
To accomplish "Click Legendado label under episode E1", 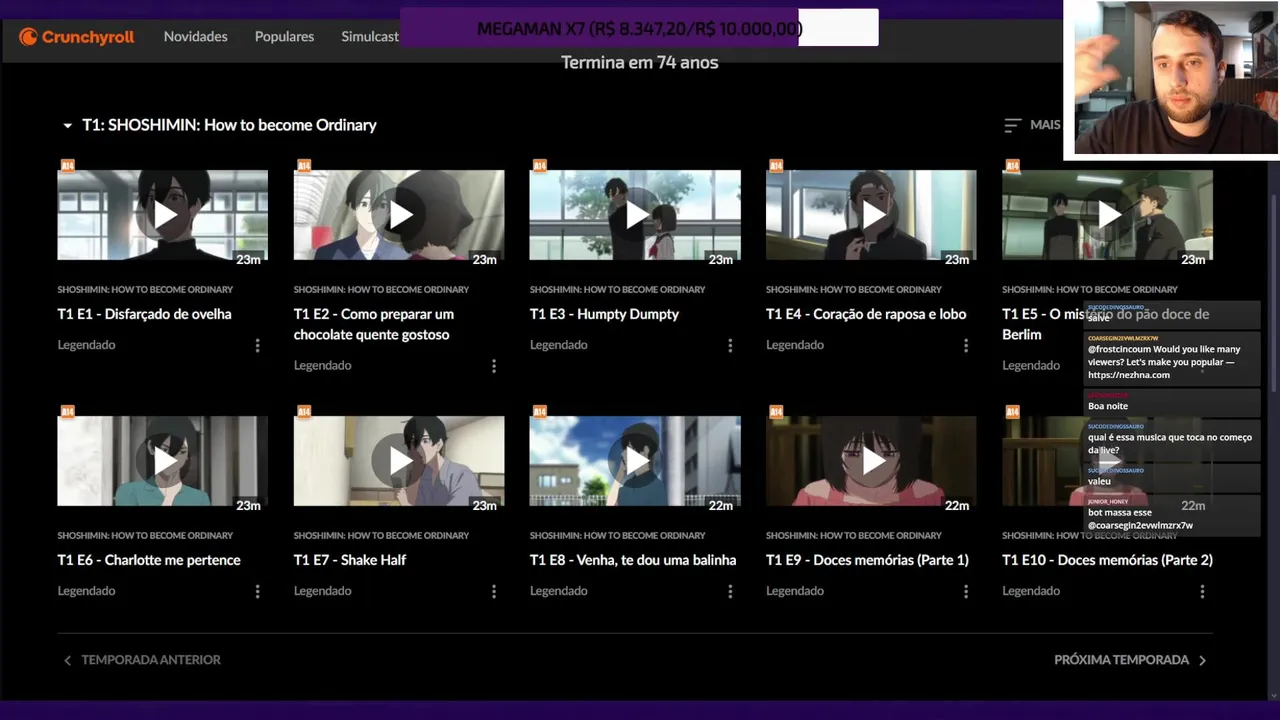I will tap(86, 345).
